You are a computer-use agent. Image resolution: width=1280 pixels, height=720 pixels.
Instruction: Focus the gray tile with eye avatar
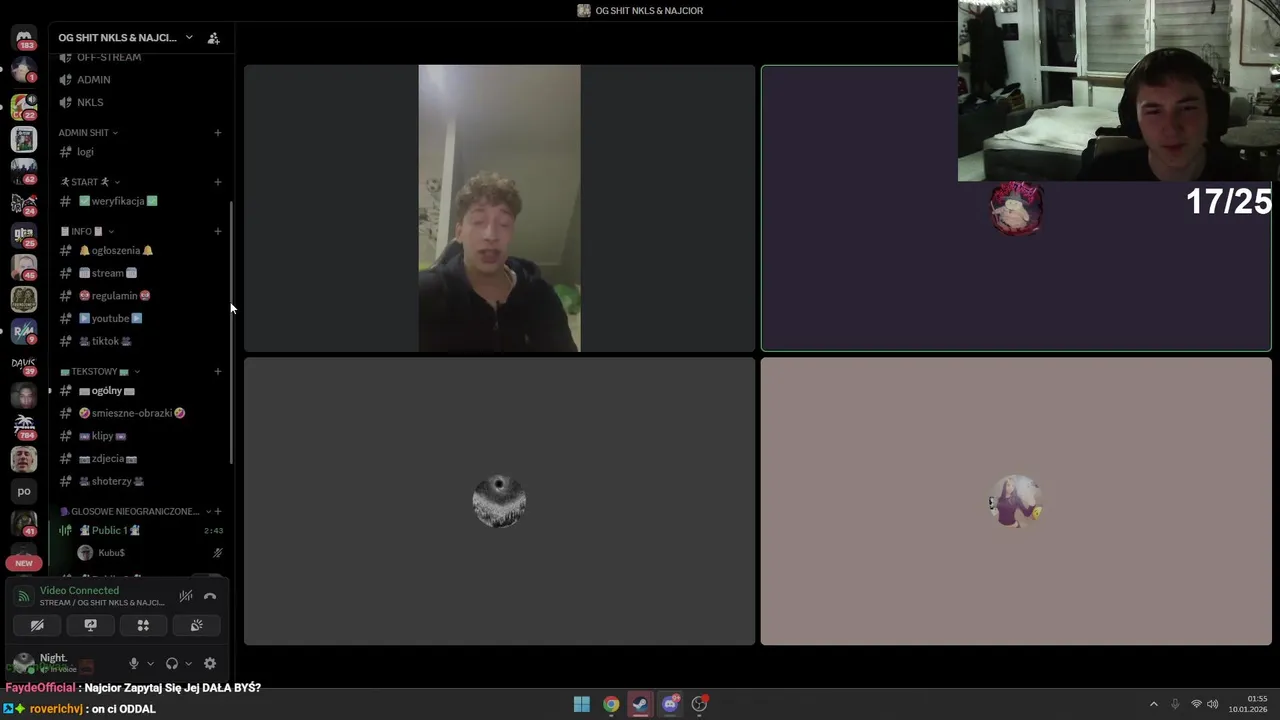(499, 501)
